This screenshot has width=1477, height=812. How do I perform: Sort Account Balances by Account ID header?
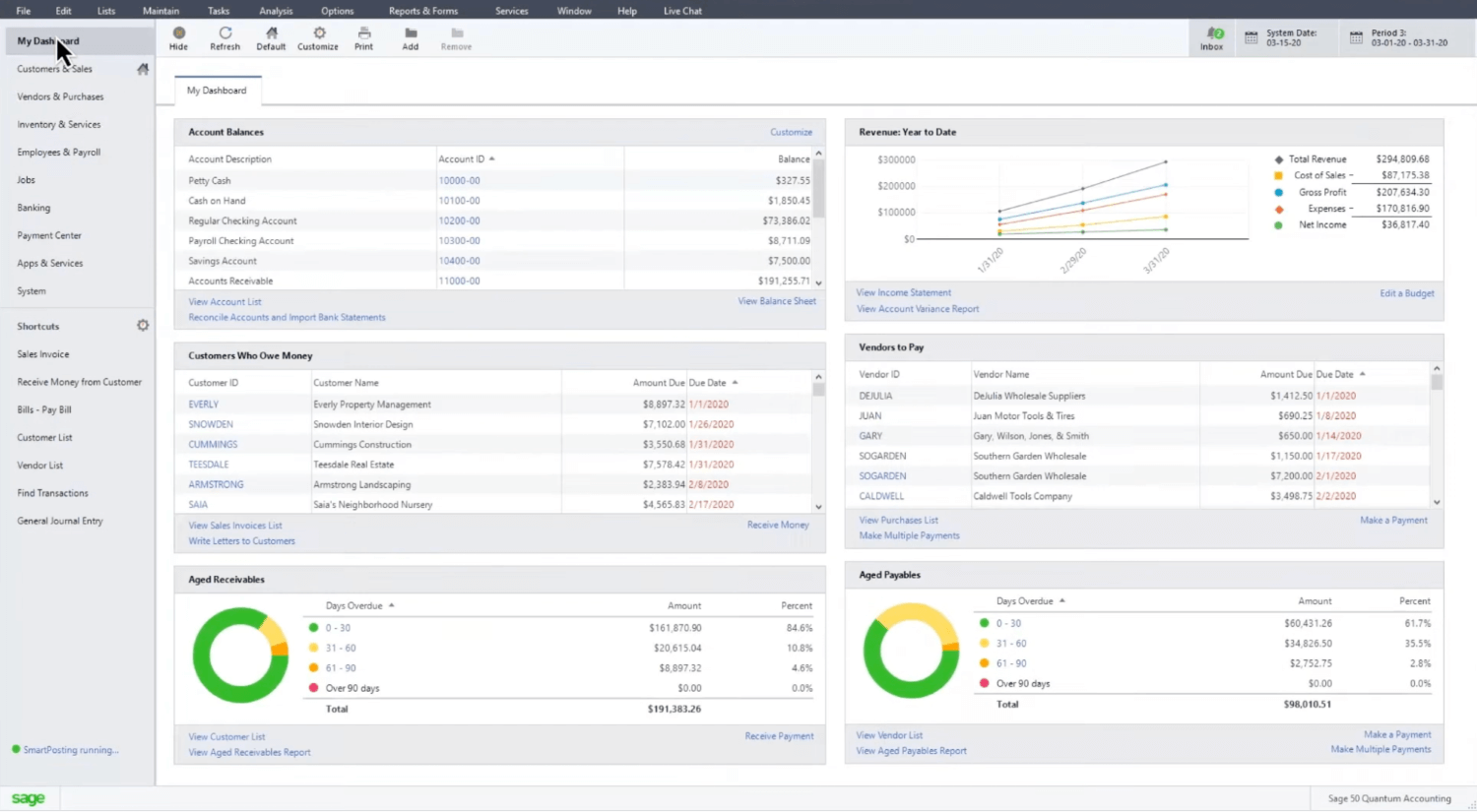[x=466, y=158]
